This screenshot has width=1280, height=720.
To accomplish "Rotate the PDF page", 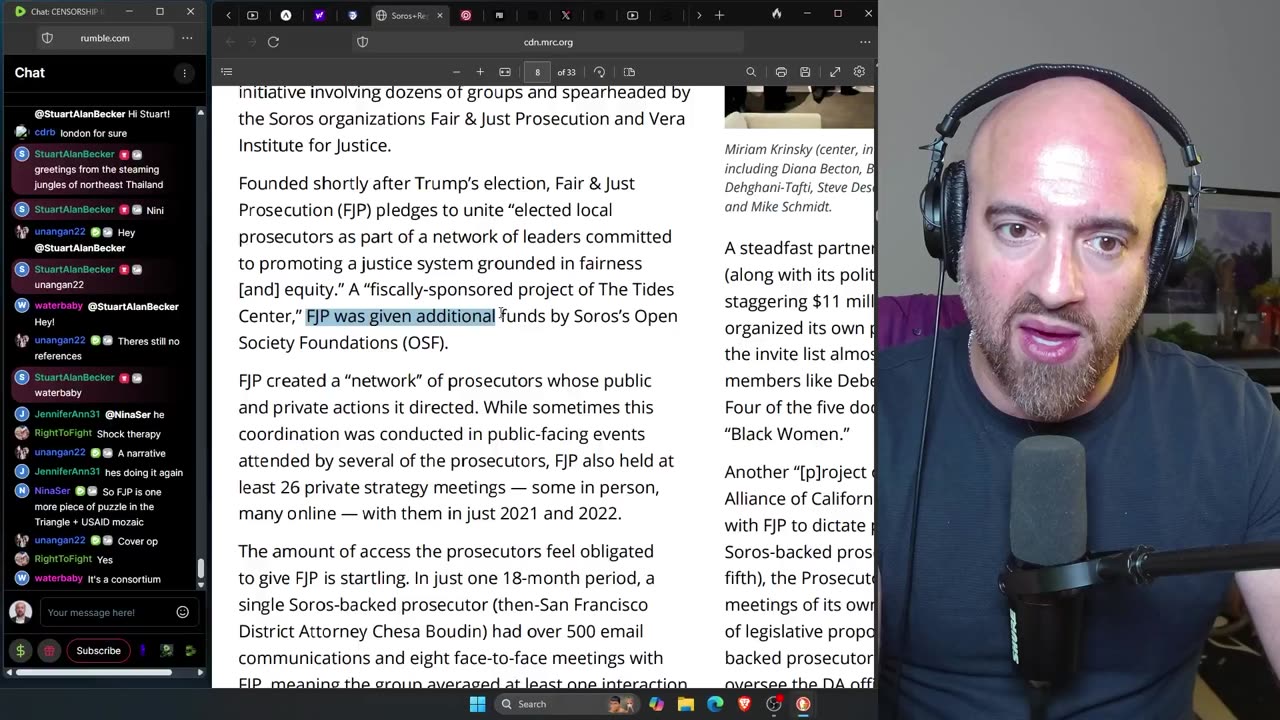I will coord(599,72).
